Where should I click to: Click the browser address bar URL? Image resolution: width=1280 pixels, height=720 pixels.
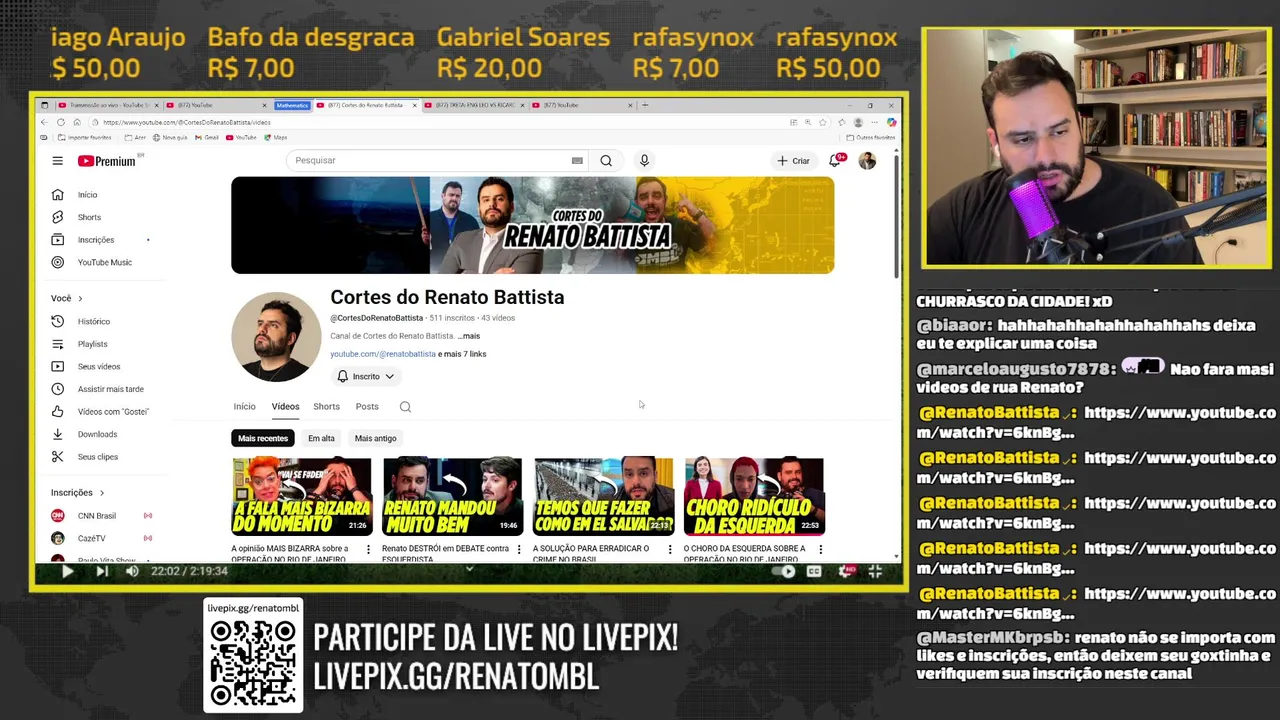click(x=187, y=122)
